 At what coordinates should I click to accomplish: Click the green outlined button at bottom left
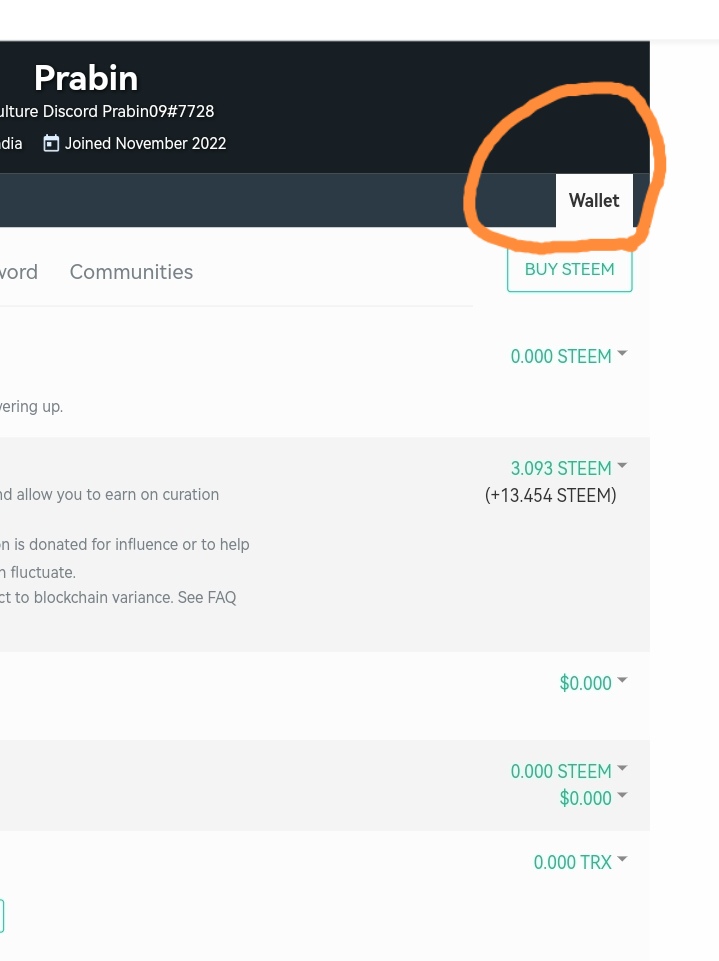click(2, 916)
